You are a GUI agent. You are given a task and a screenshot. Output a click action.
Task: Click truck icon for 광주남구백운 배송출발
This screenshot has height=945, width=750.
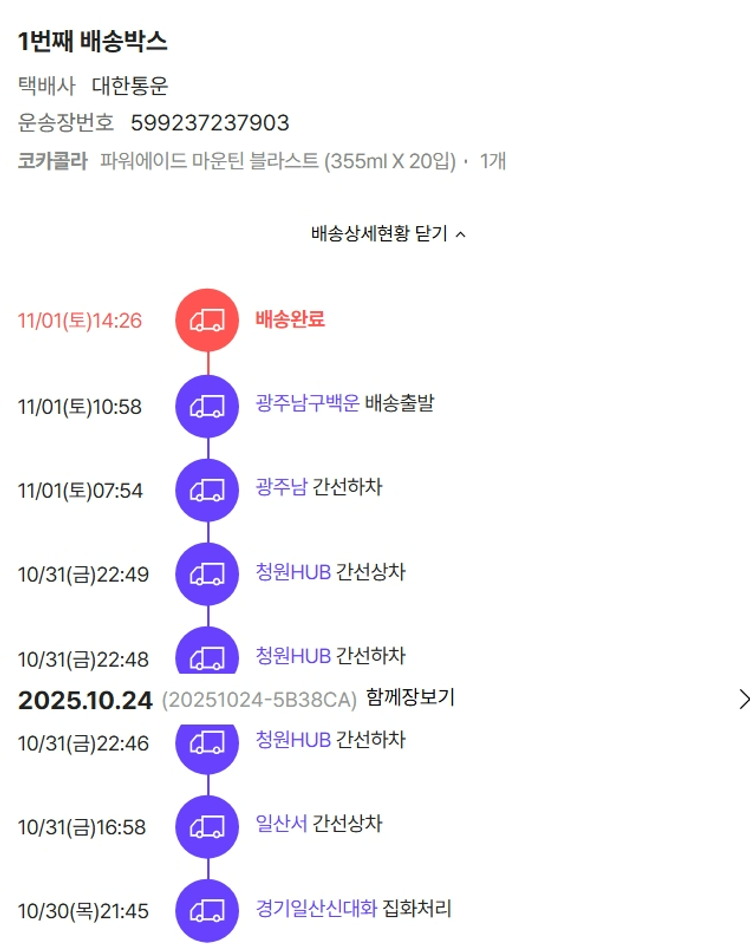[207, 406]
